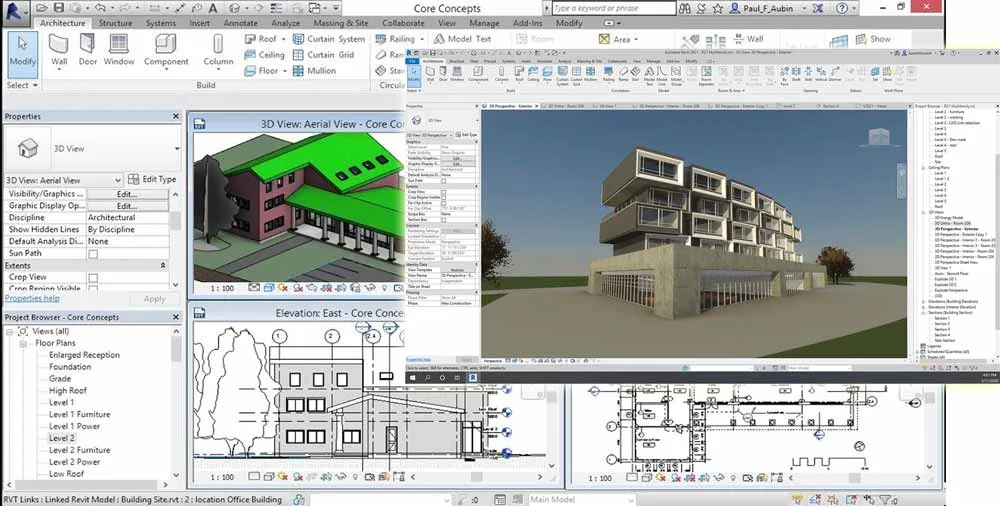The width and height of the screenshot is (1000, 506).
Task: Click the Area tool icon
Action: [604, 39]
